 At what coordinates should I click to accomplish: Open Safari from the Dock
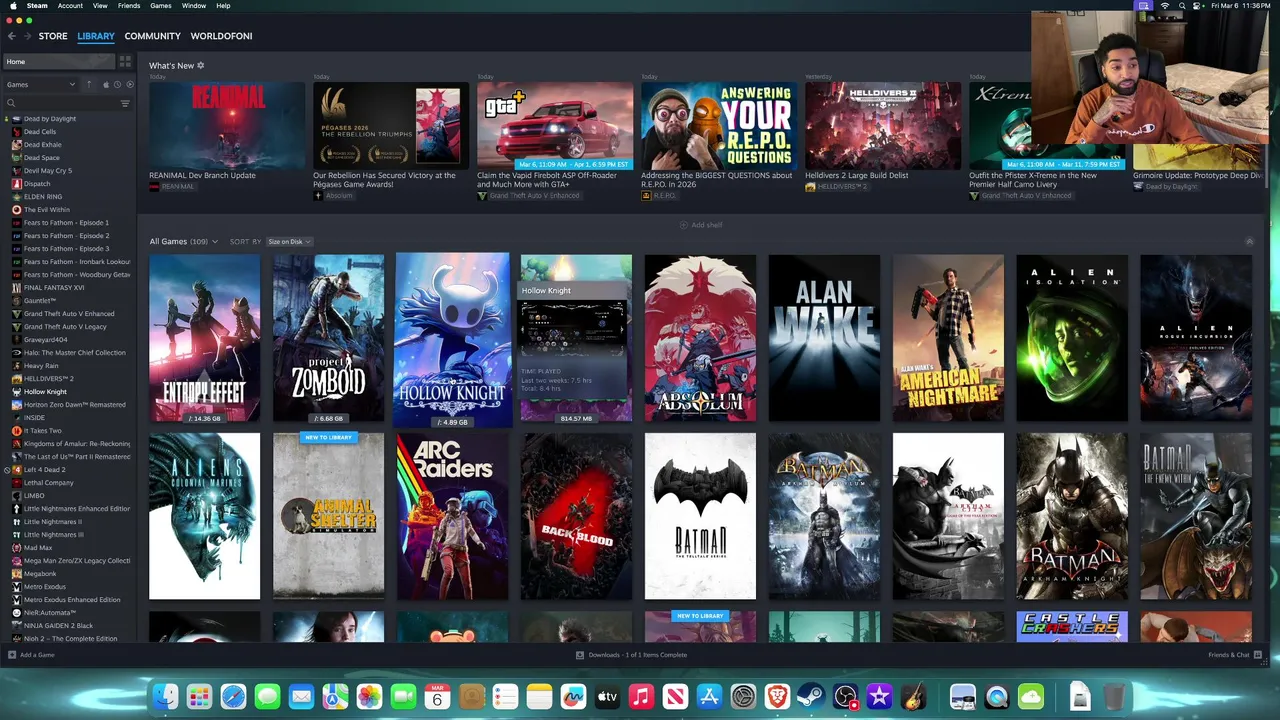pyautogui.click(x=233, y=697)
